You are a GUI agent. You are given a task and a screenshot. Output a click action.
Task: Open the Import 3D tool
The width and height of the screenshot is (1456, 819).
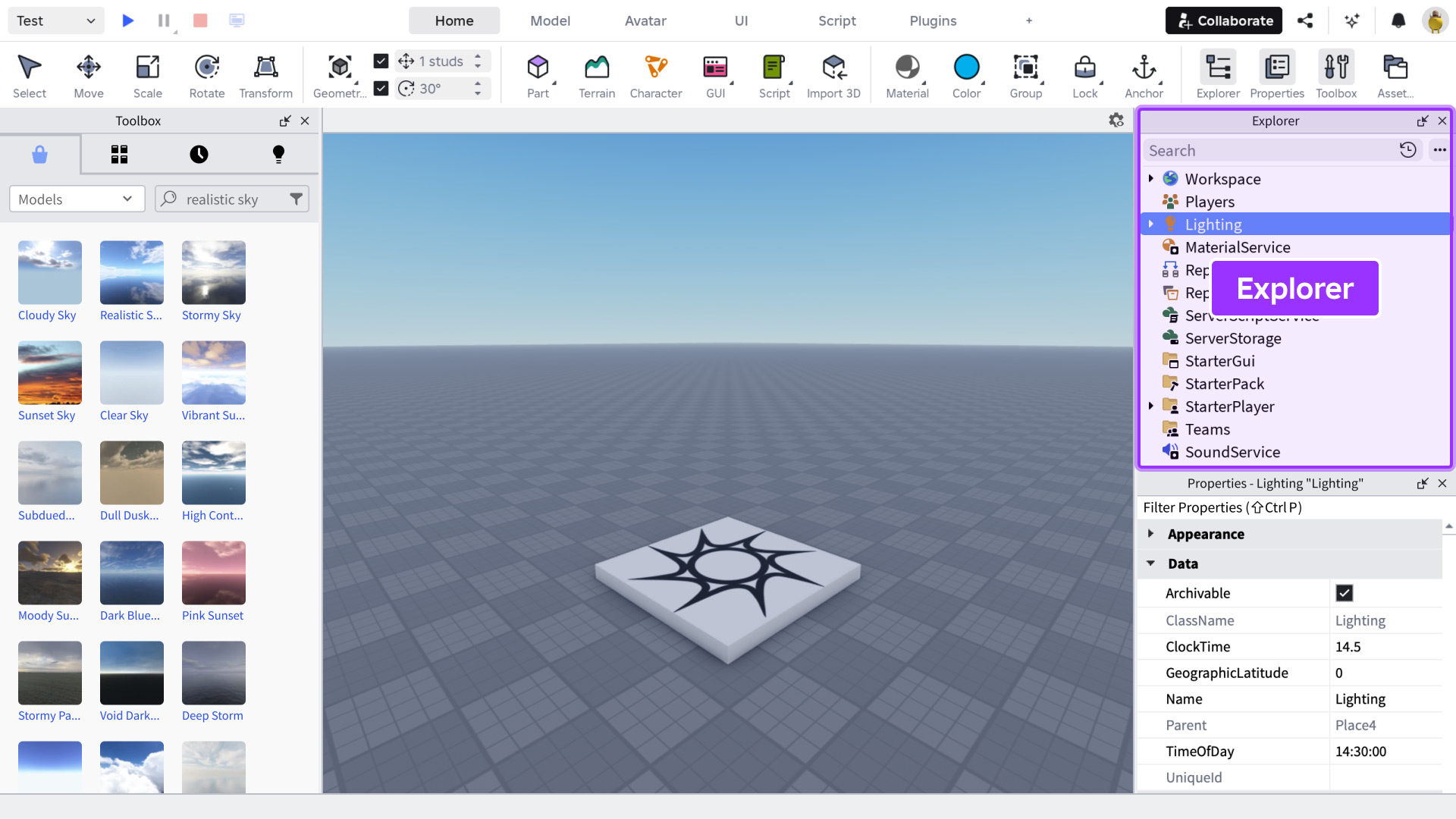click(x=833, y=76)
